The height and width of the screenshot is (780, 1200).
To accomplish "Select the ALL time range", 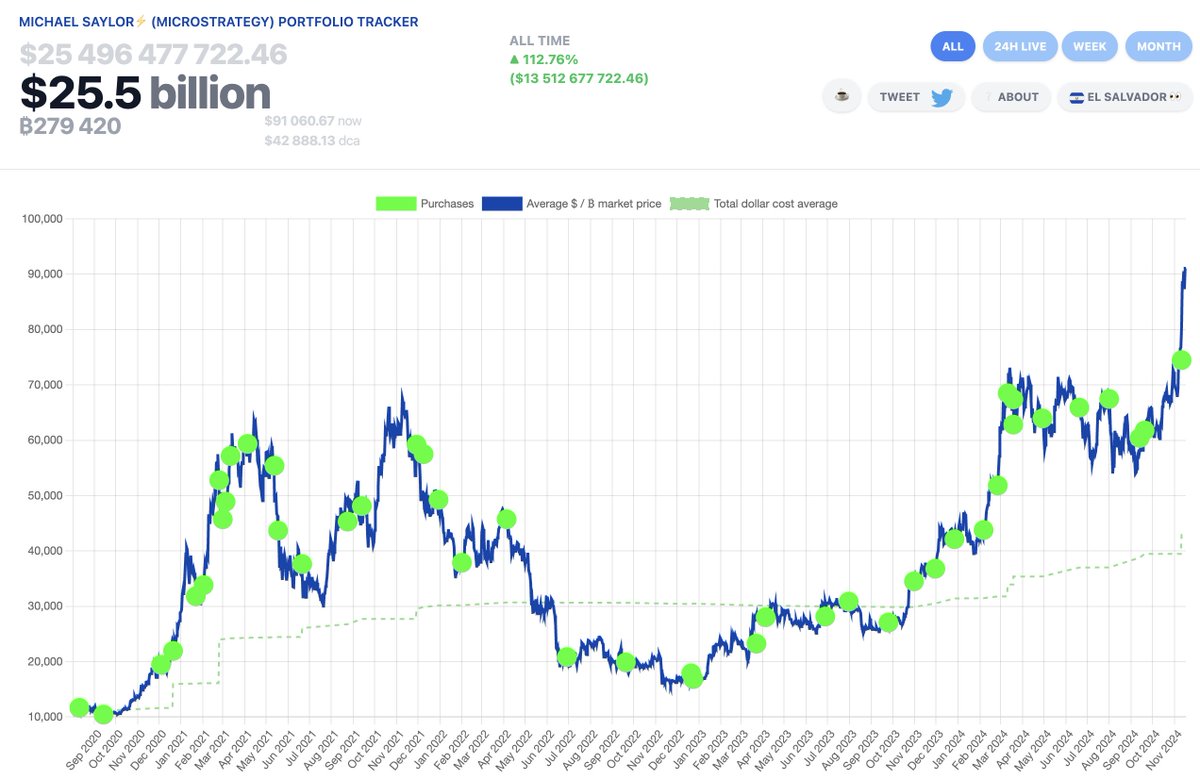I will tap(953, 46).
